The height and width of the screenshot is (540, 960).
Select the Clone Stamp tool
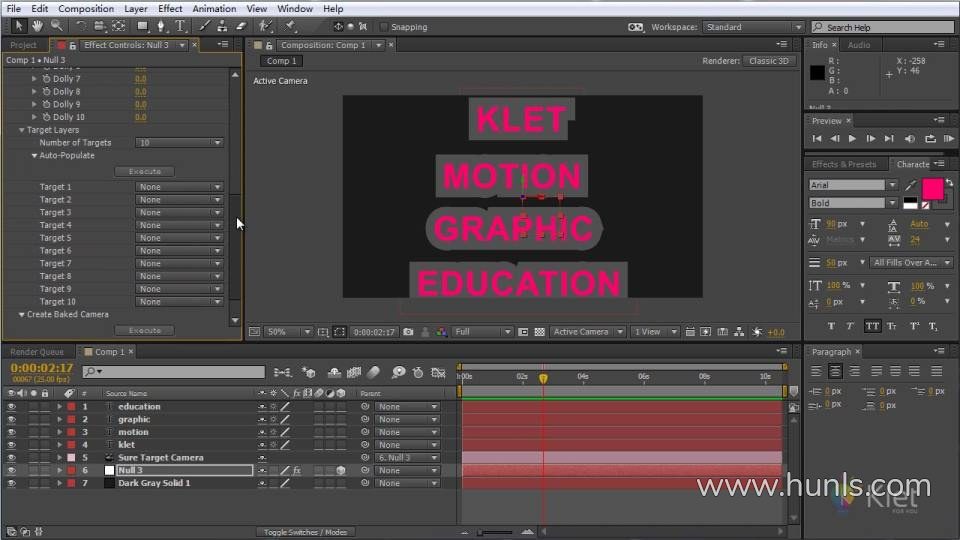point(222,26)
